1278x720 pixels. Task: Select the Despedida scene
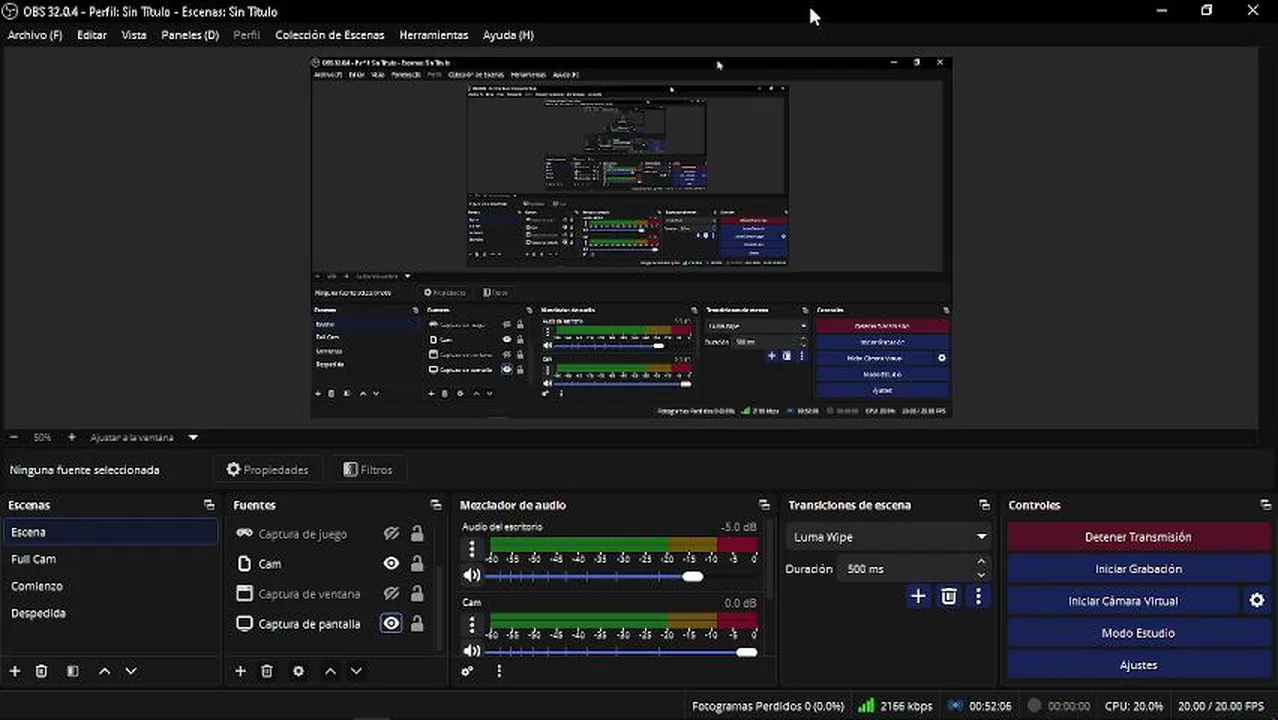(111, 613)
